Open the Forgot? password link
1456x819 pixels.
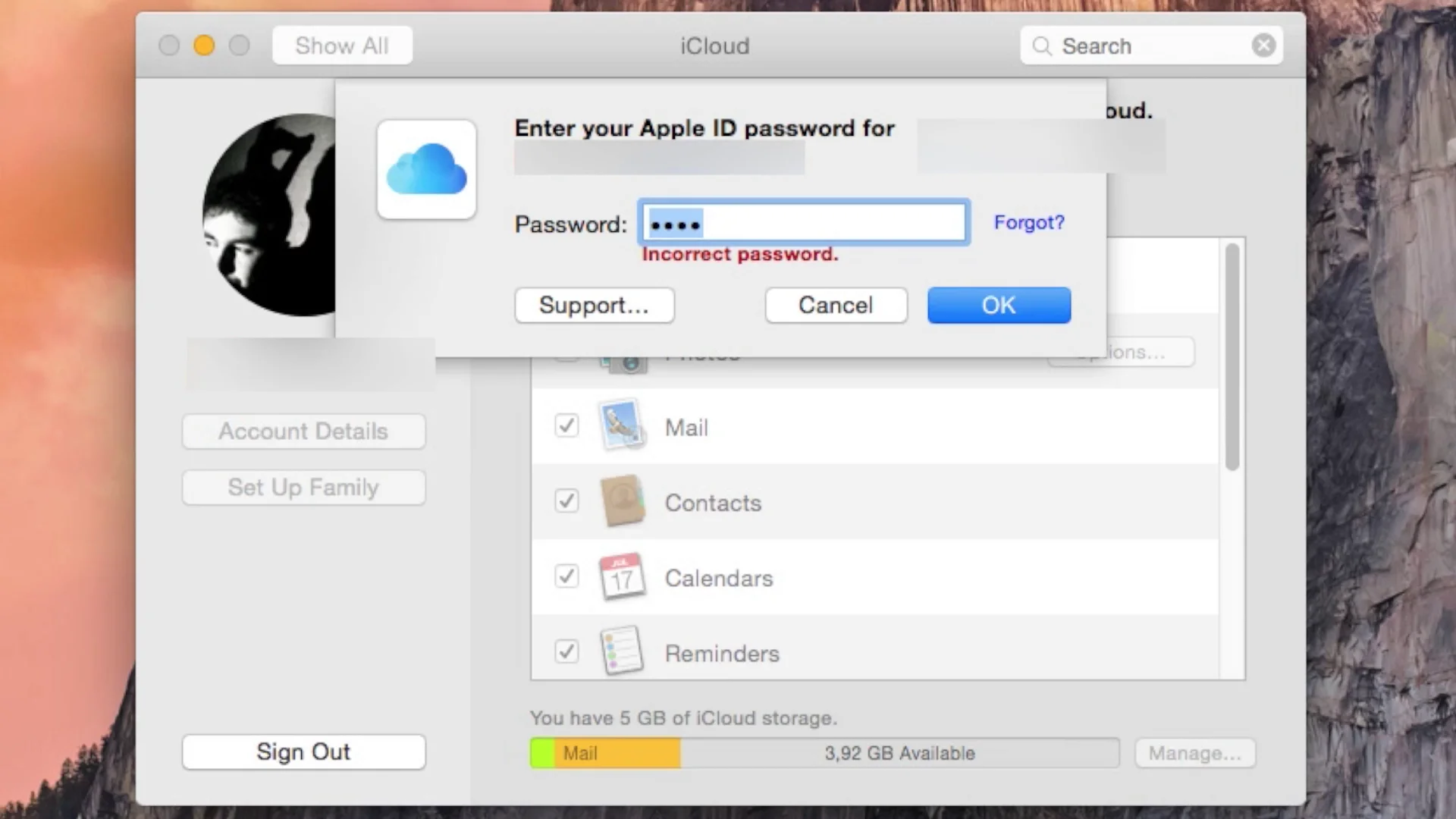1028,222
